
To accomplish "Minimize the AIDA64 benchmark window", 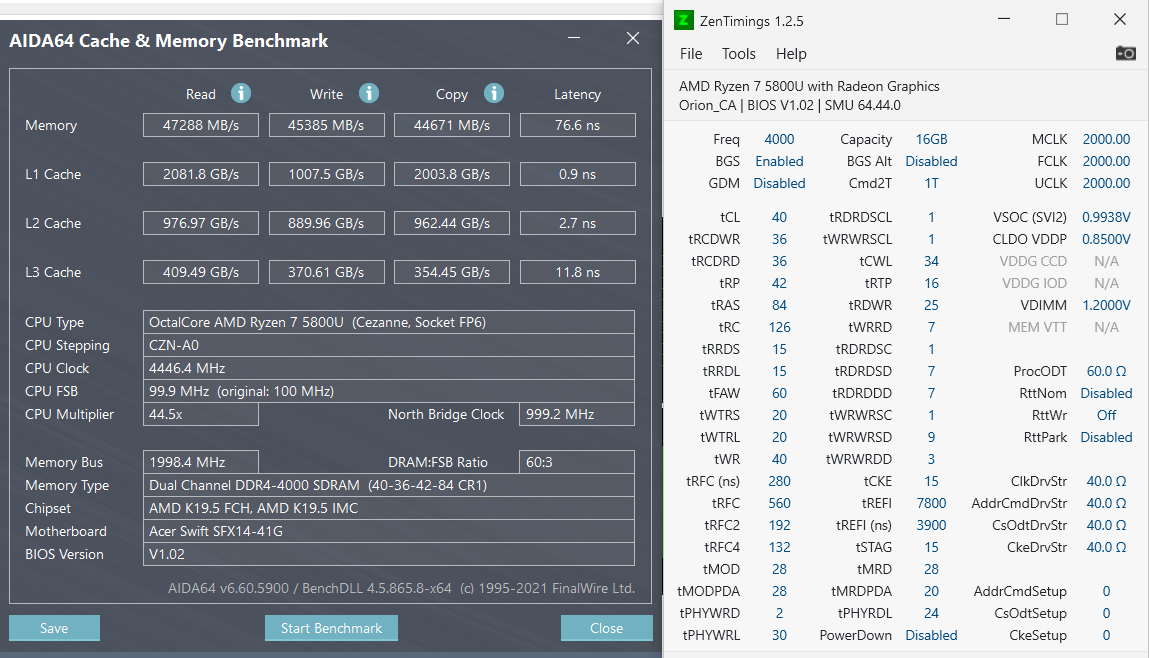I will point(574,38).
